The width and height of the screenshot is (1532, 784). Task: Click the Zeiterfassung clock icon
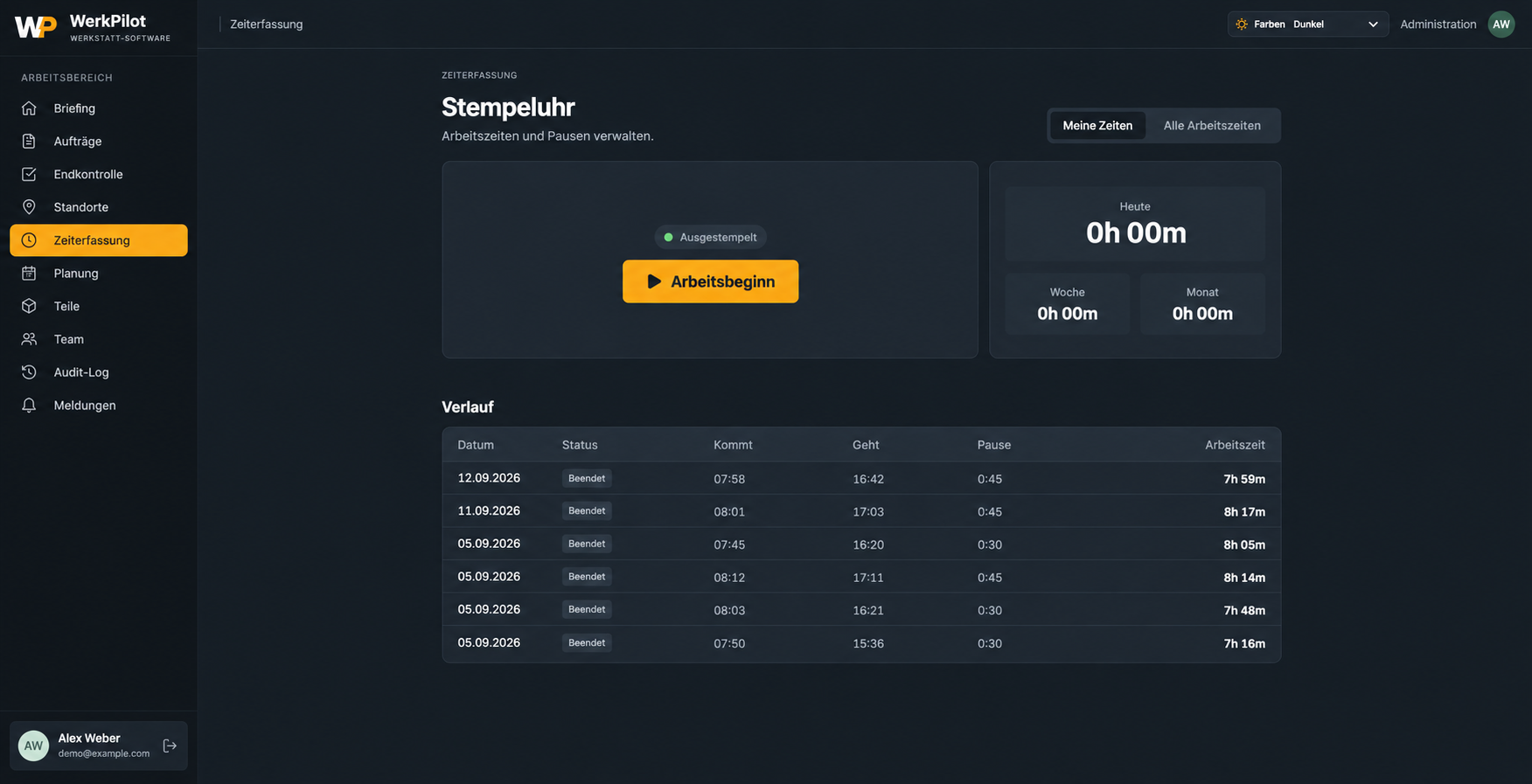(x=29, y=240)
